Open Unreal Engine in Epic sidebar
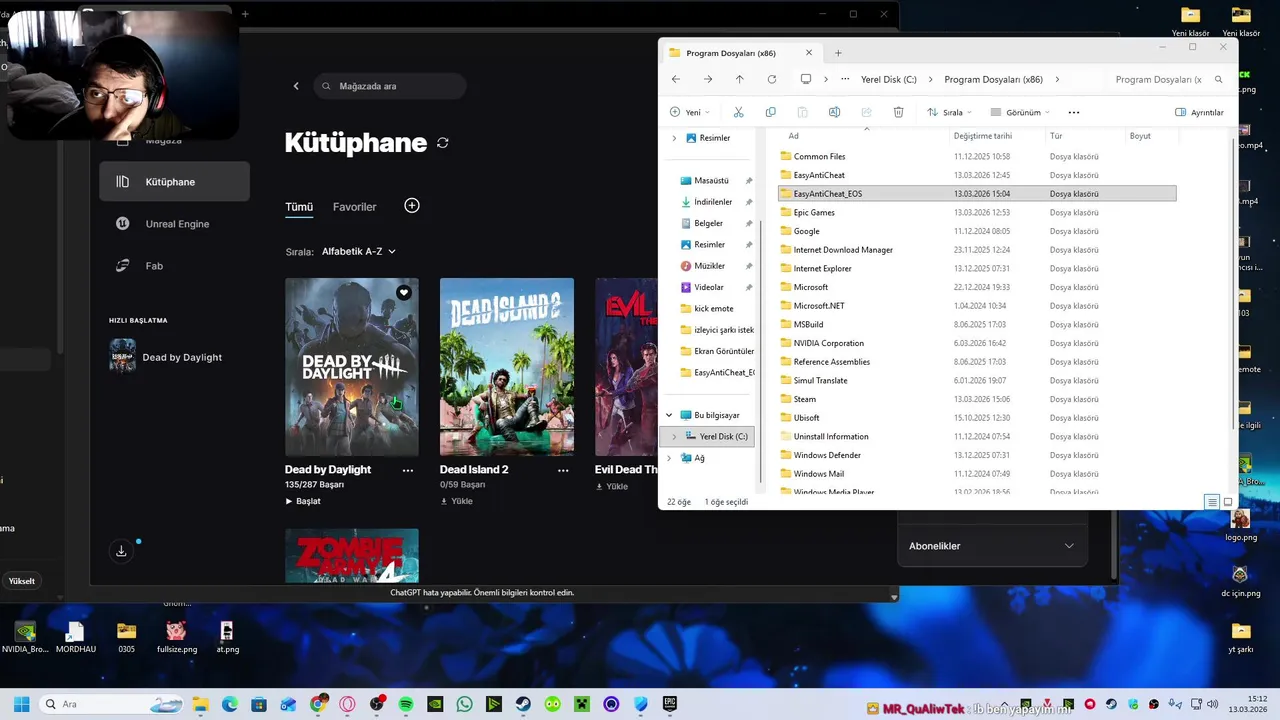The image size is (1280, 720). 174,224
